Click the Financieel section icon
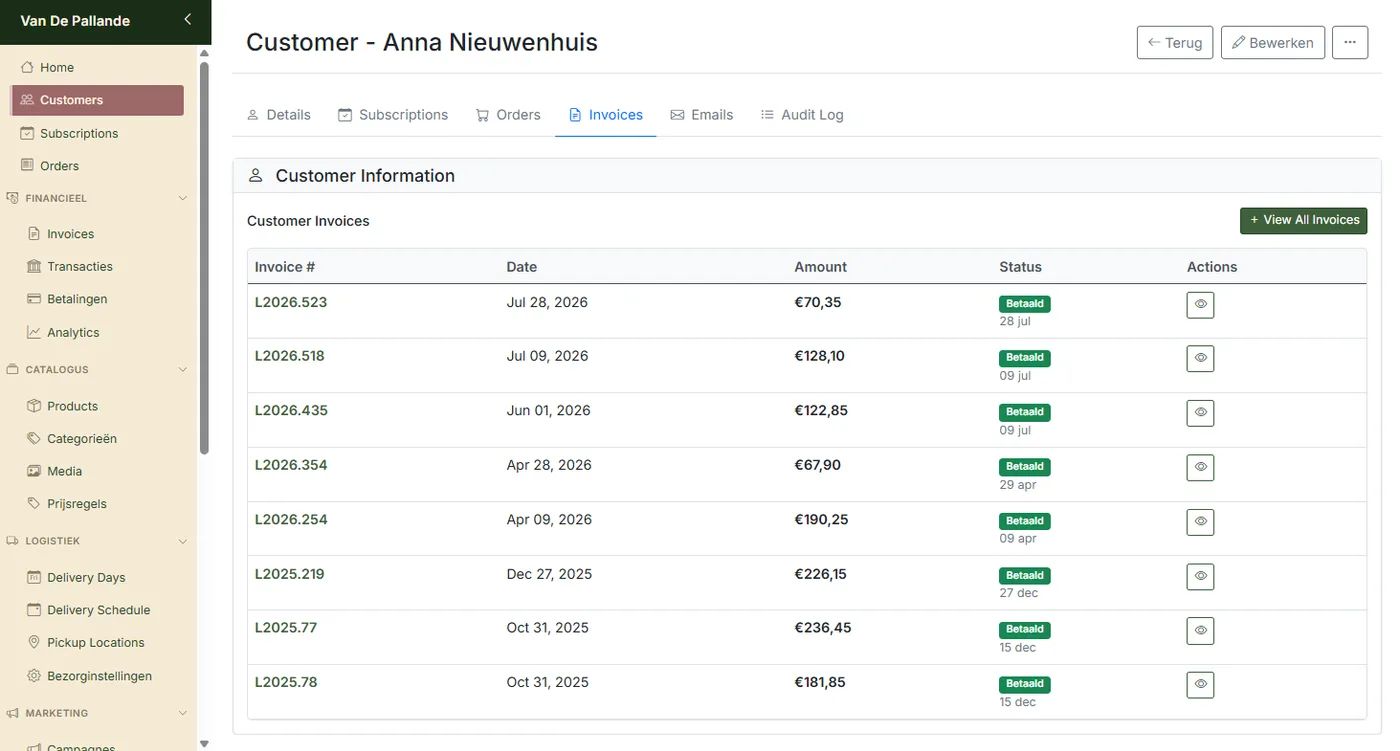 tap(12, 198)
